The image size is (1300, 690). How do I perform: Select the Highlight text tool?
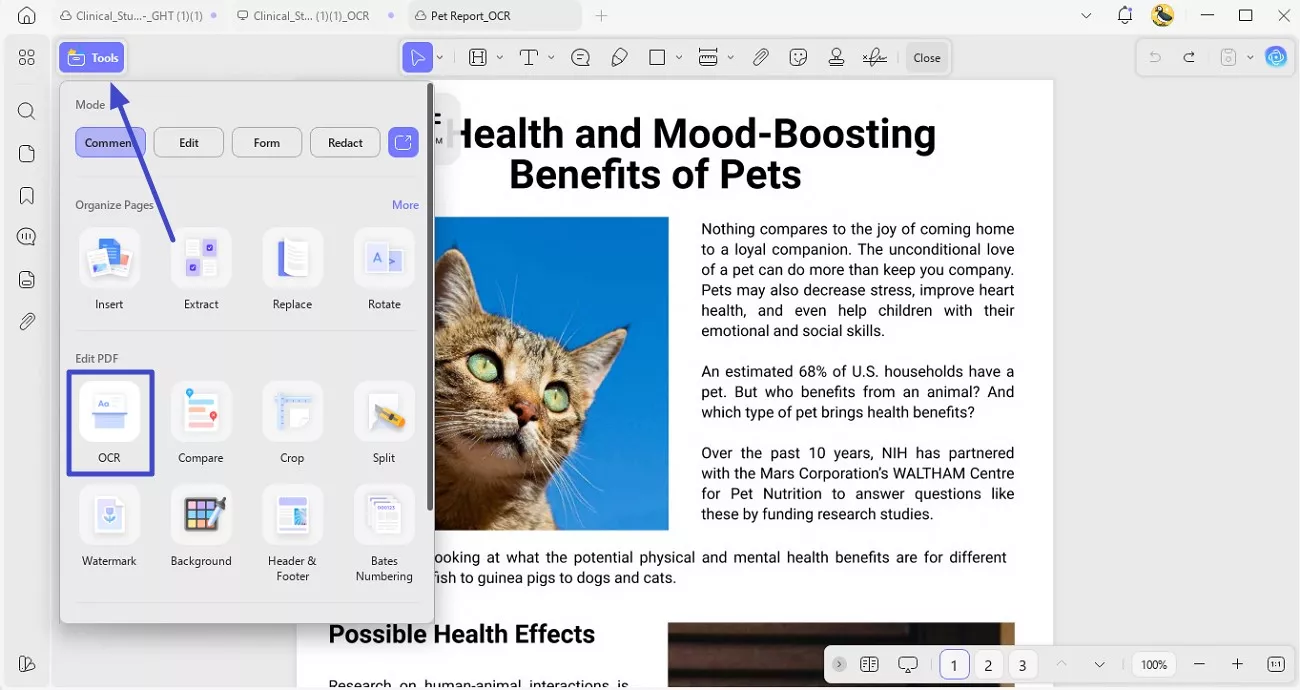click(478, 58)
